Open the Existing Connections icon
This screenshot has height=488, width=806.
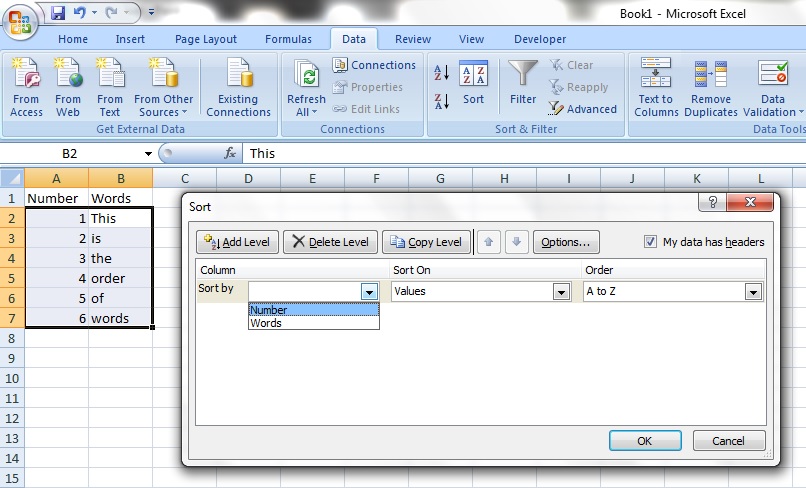(238, 75)
